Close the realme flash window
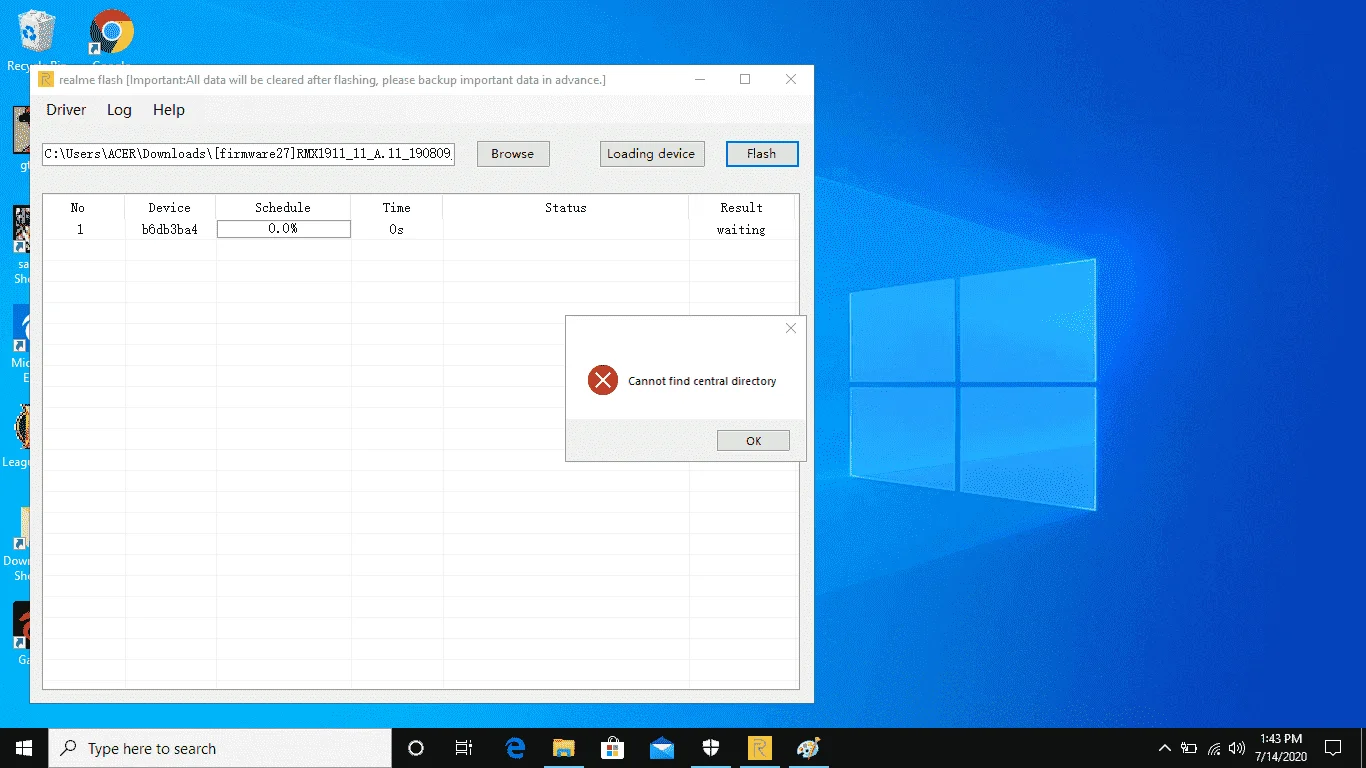This screenshot has height=768, width=1366. 791,80
